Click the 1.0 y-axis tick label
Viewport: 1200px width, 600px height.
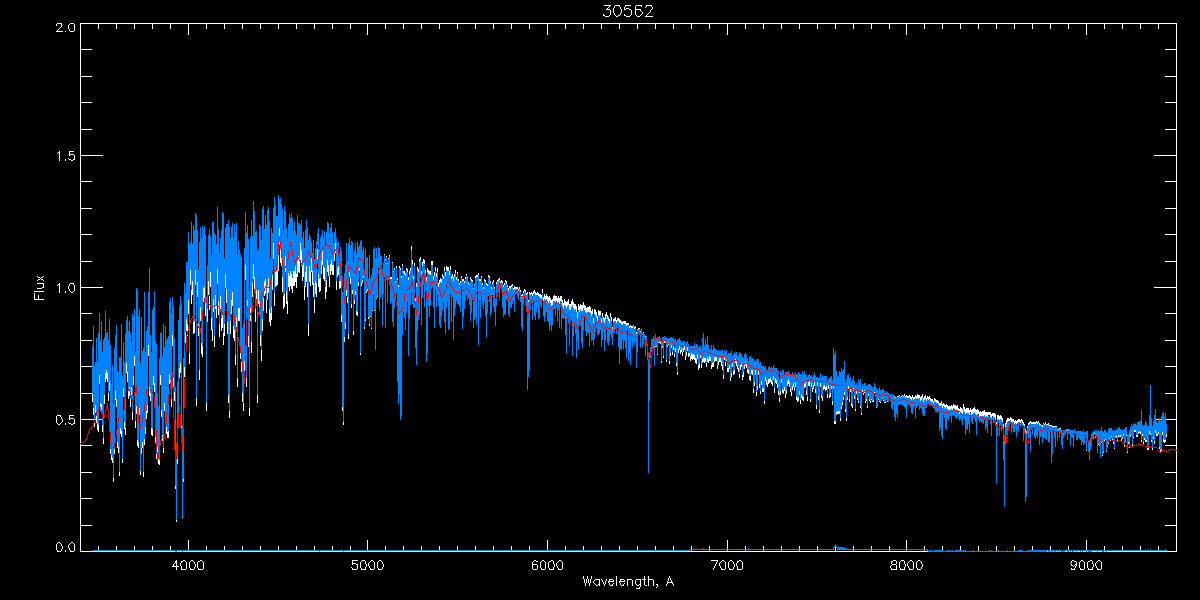(x=64, y=288)
